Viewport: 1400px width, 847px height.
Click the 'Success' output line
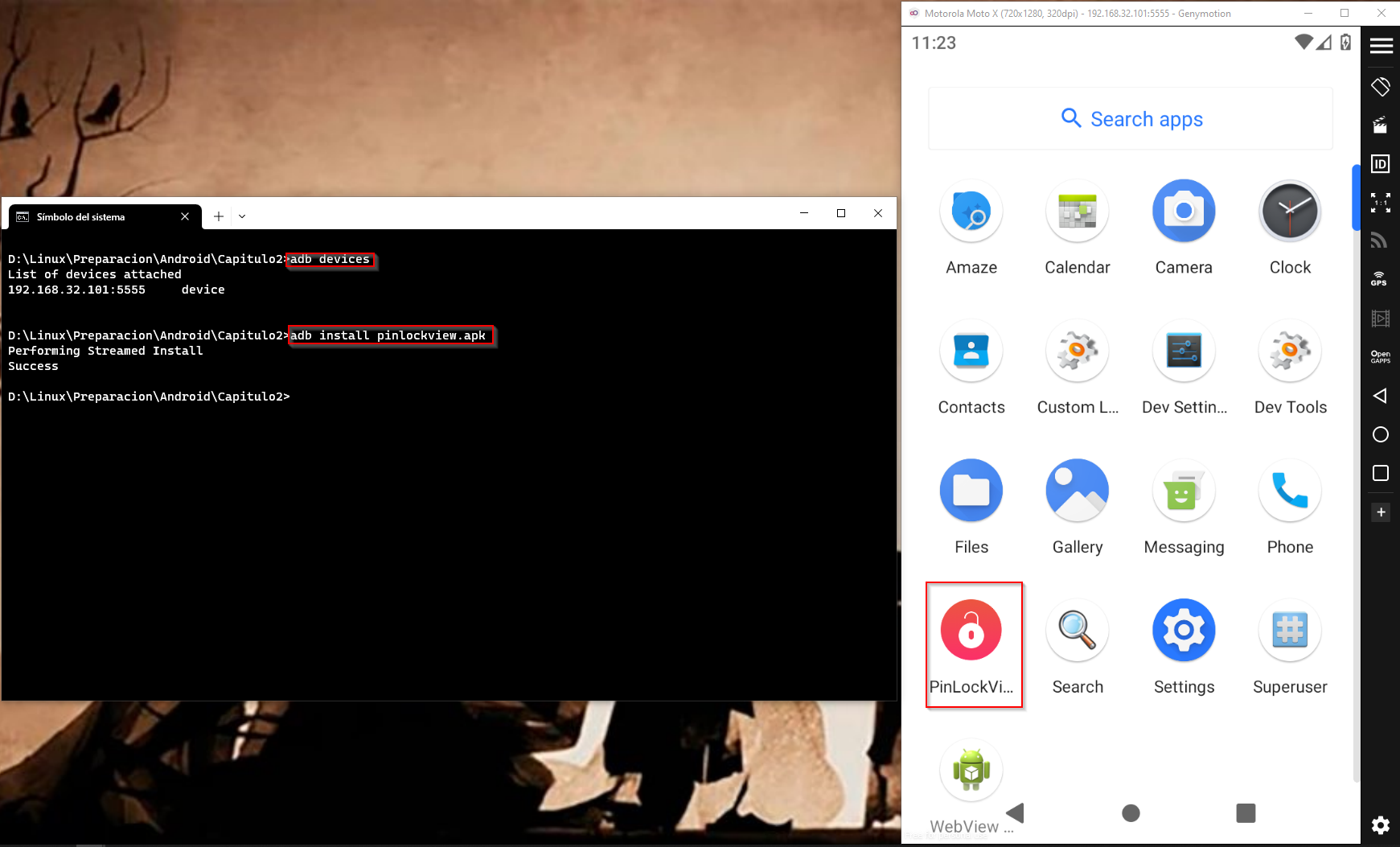[33, 366]
